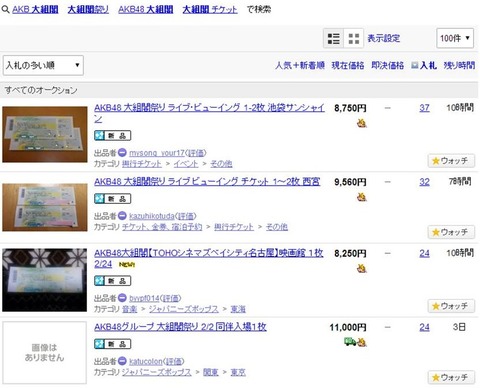Add 名古屋 listing to watch list
Screen dimensions: 480x388
tap(451, 306)
